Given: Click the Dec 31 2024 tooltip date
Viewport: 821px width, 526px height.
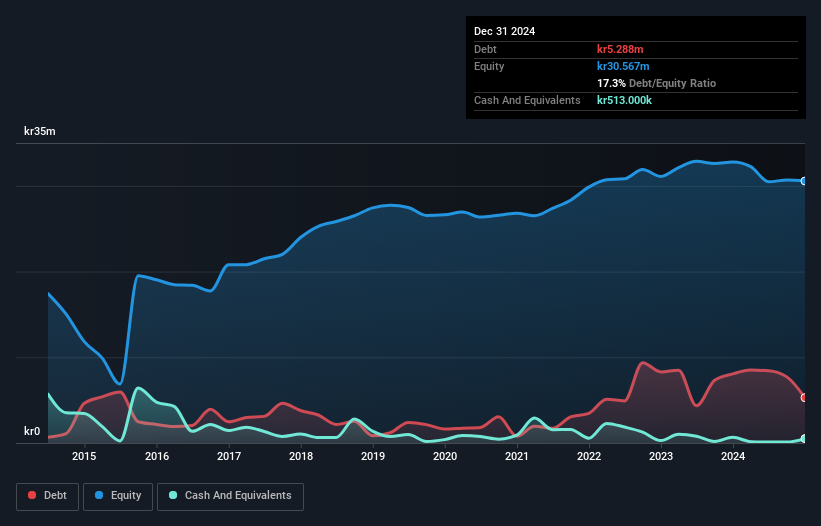Looking at the screenshot, I should [x=505, y=31].
